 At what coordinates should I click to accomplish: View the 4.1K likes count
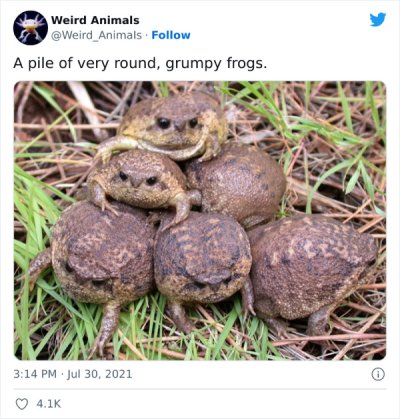point(49,404)
